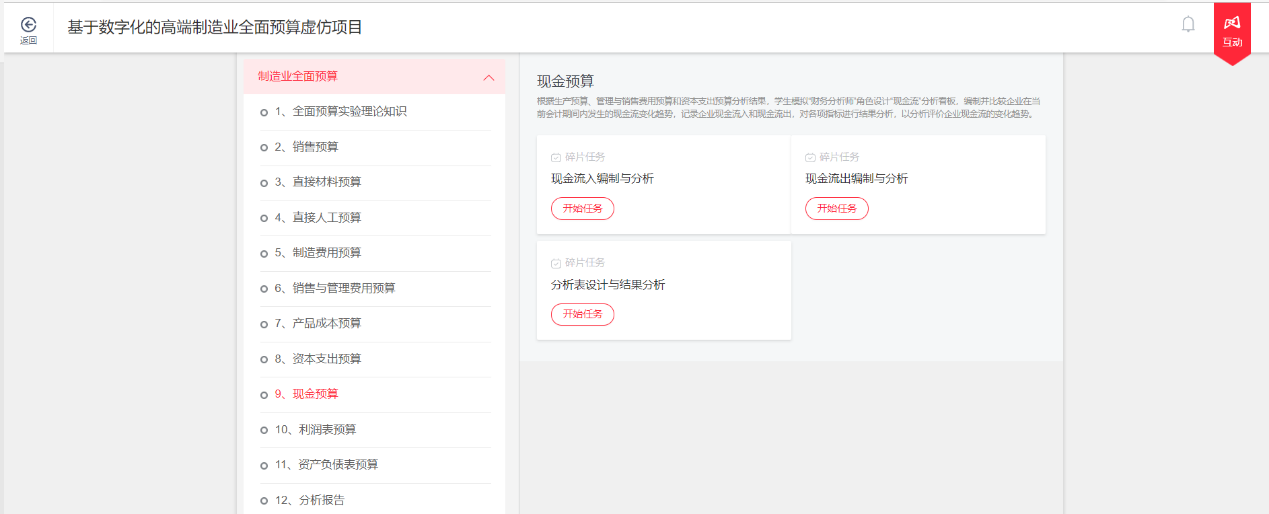The height and width of the screenshot is (514, 1269).
Task: Click the 分析表设计与结果分析 card title
Action: [608, 285]
